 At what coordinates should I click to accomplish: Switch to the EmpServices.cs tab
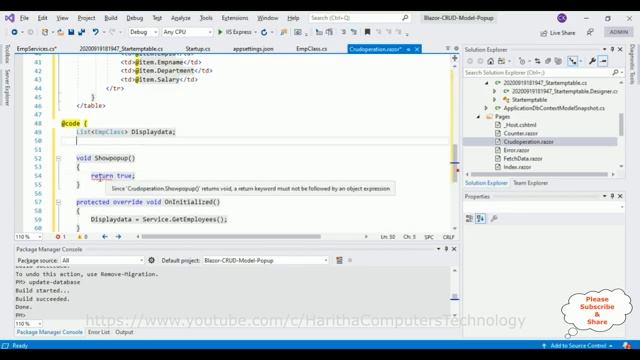[36, 49]
